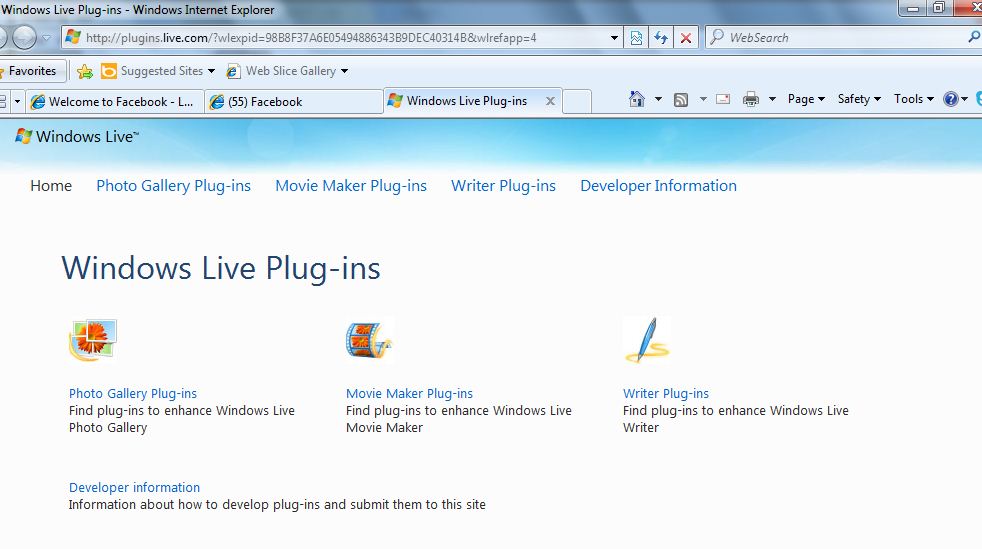The height and width of the screenshot is (549, 982).
Task: Expand Web Slice Gallery dropdown arrow
Action: point(344,71)
